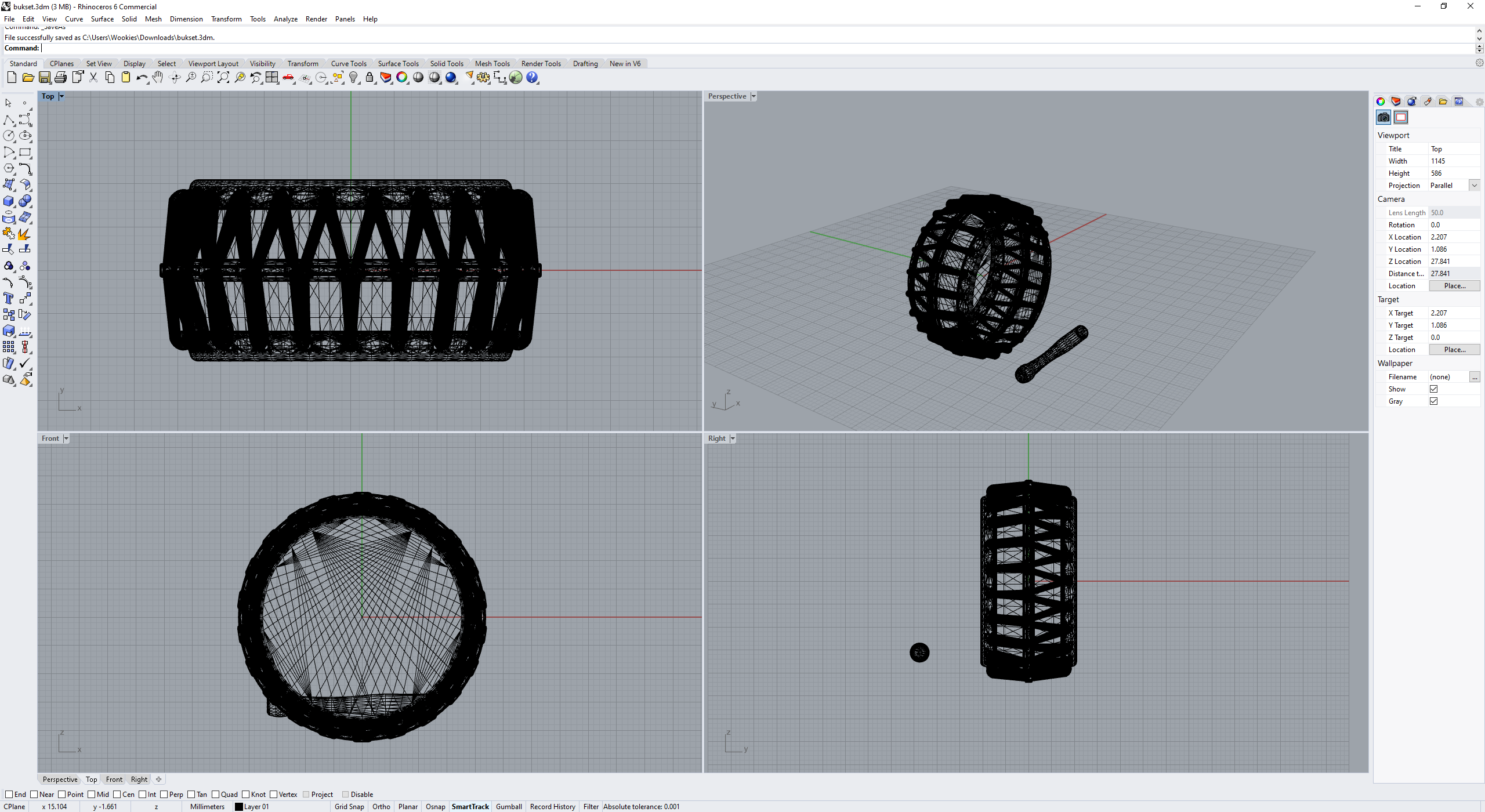The image size is (1485, 812).
Task: Click the Layer 01 black color swatch
Action: click(238, 807)
